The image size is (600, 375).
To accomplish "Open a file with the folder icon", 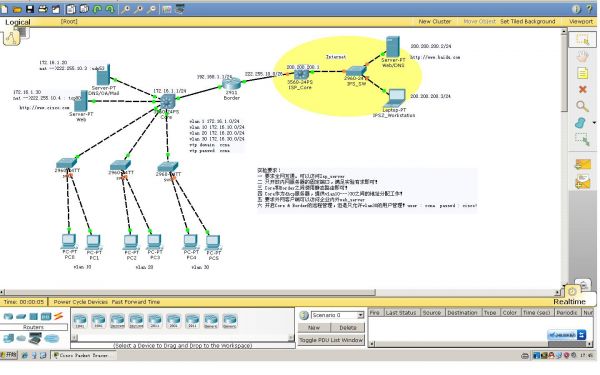I will click(17, 9).
